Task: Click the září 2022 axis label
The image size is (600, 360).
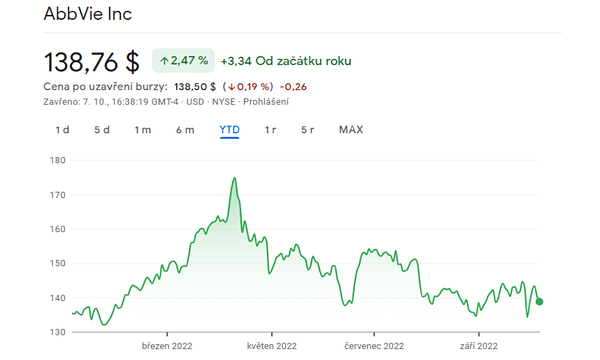Action: point(479,346)
